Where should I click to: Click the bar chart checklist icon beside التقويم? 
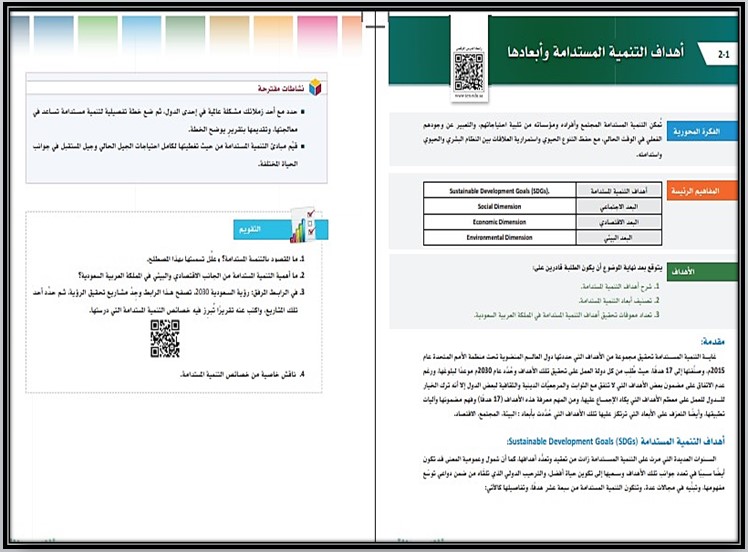(303, 225)
